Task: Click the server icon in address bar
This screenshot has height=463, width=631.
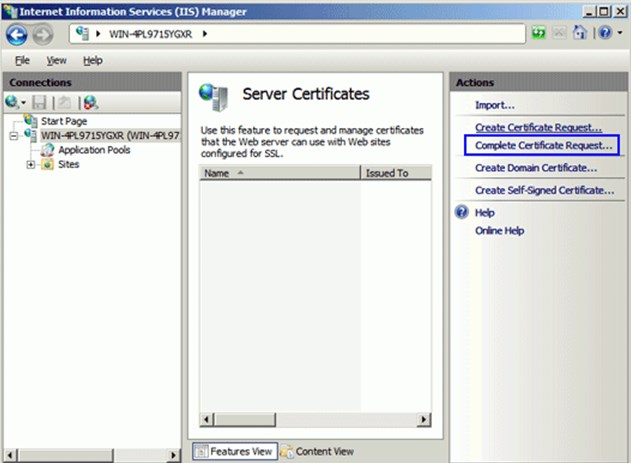Action: (x=82, y=33)
